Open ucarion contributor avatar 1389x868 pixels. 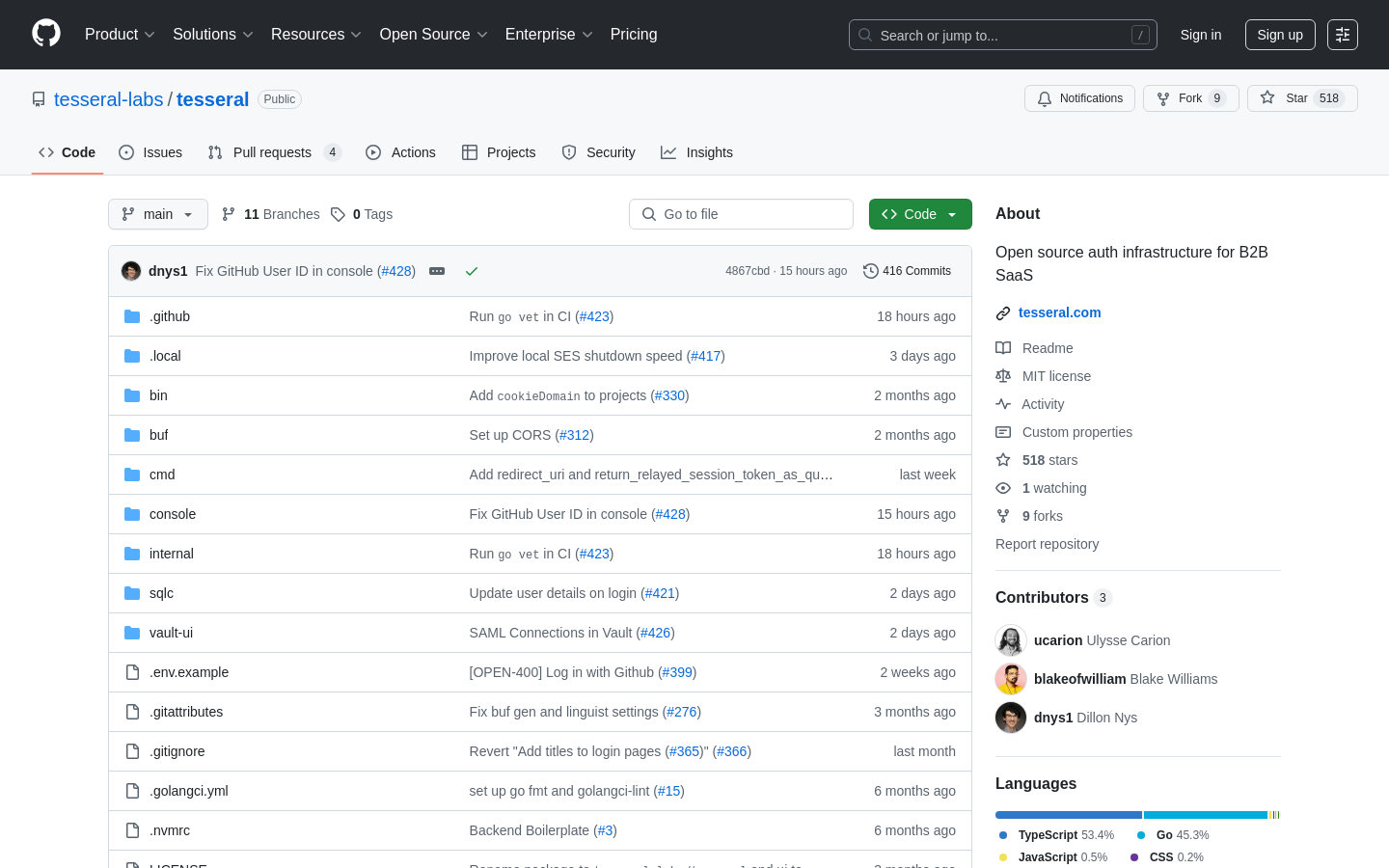point(1011,640)
